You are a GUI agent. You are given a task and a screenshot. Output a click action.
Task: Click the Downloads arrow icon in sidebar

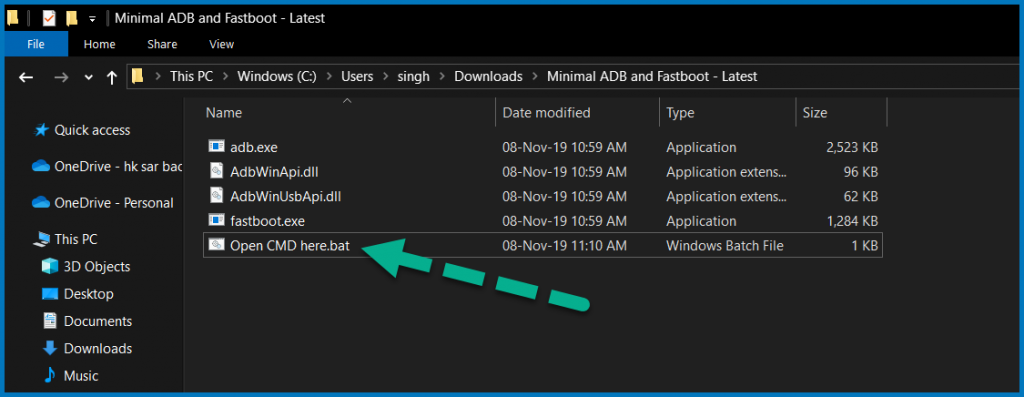[x=50, y=348]
